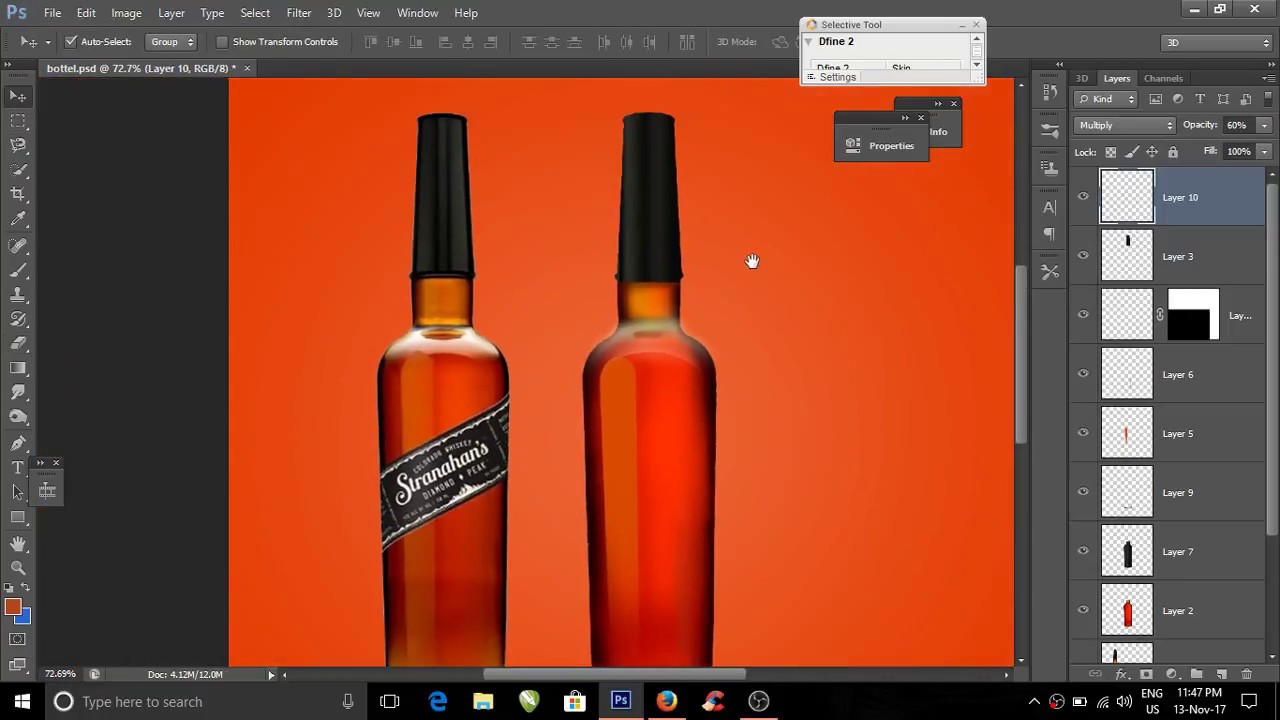Toggle Quick Mask mode icon

(18, 639)
